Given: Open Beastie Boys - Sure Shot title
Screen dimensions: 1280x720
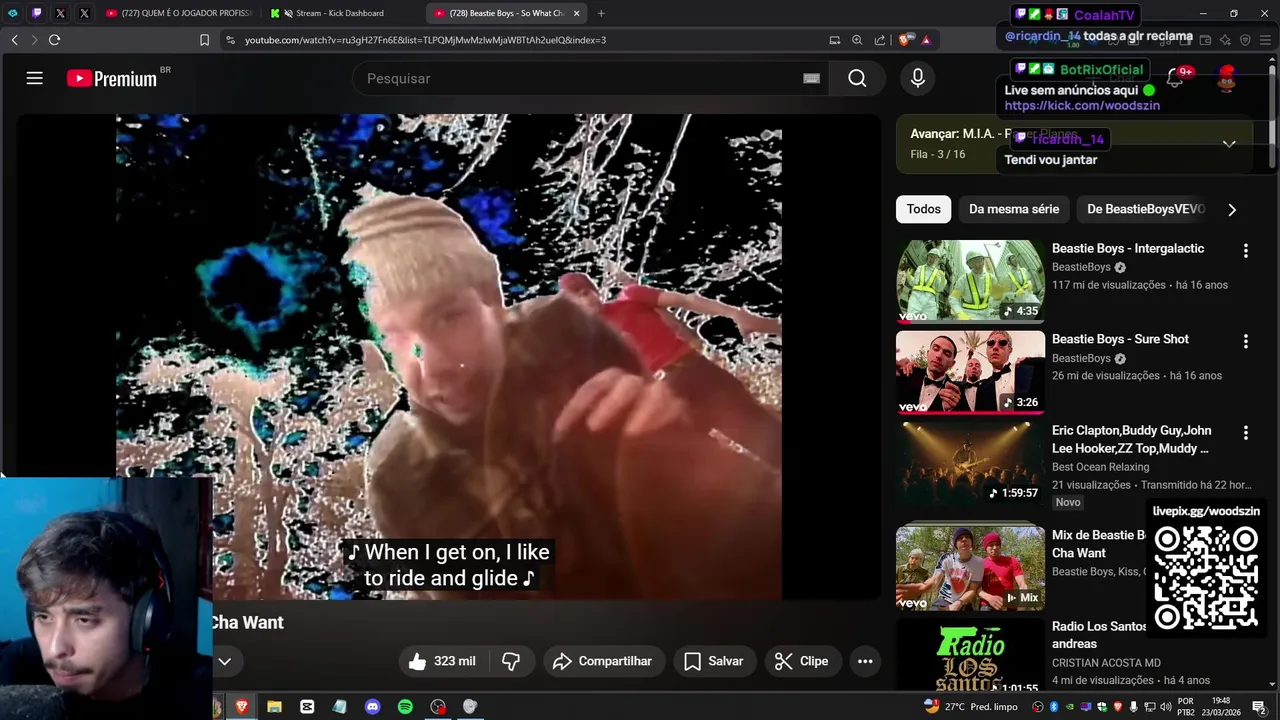Looking at the screenshot, I should (x=1120, y=339).
